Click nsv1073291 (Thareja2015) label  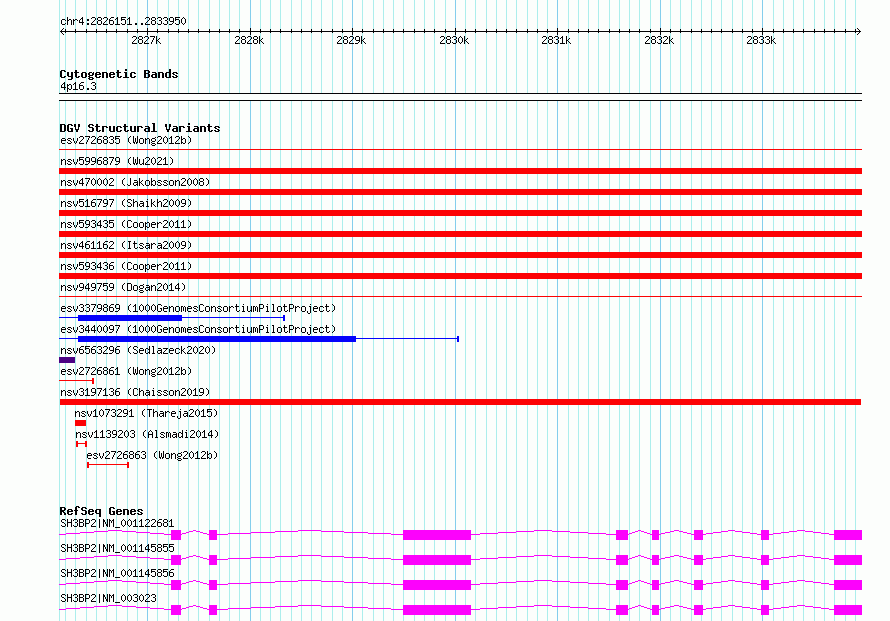(146, 413)
